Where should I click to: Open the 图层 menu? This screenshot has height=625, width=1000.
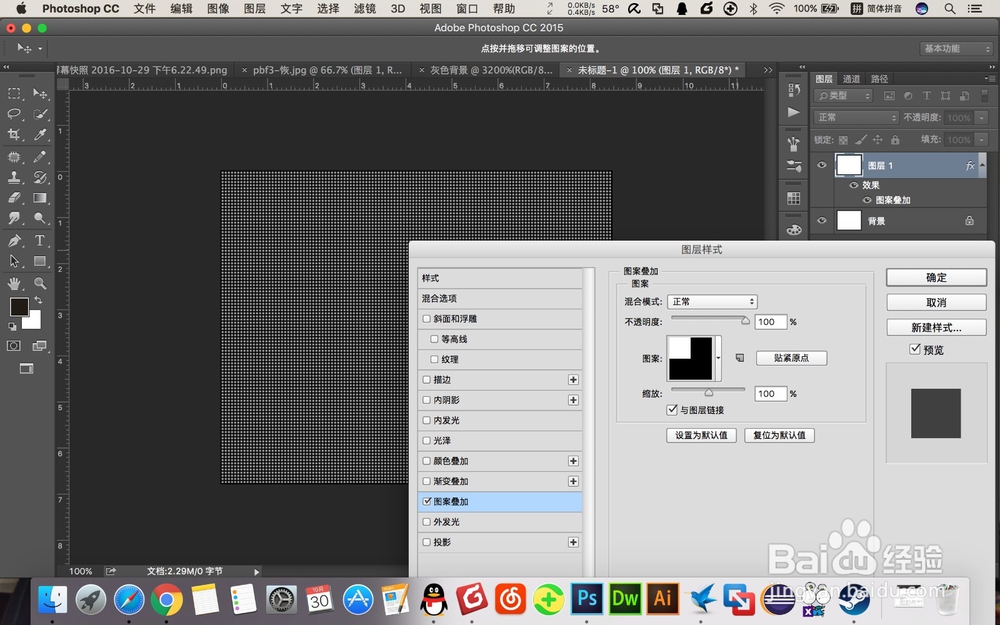point(254,9)
